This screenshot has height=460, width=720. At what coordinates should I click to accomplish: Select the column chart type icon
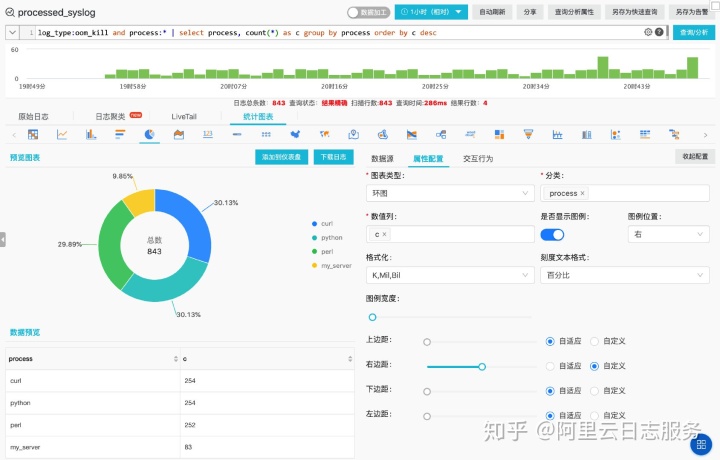click(x=91, y=135)
